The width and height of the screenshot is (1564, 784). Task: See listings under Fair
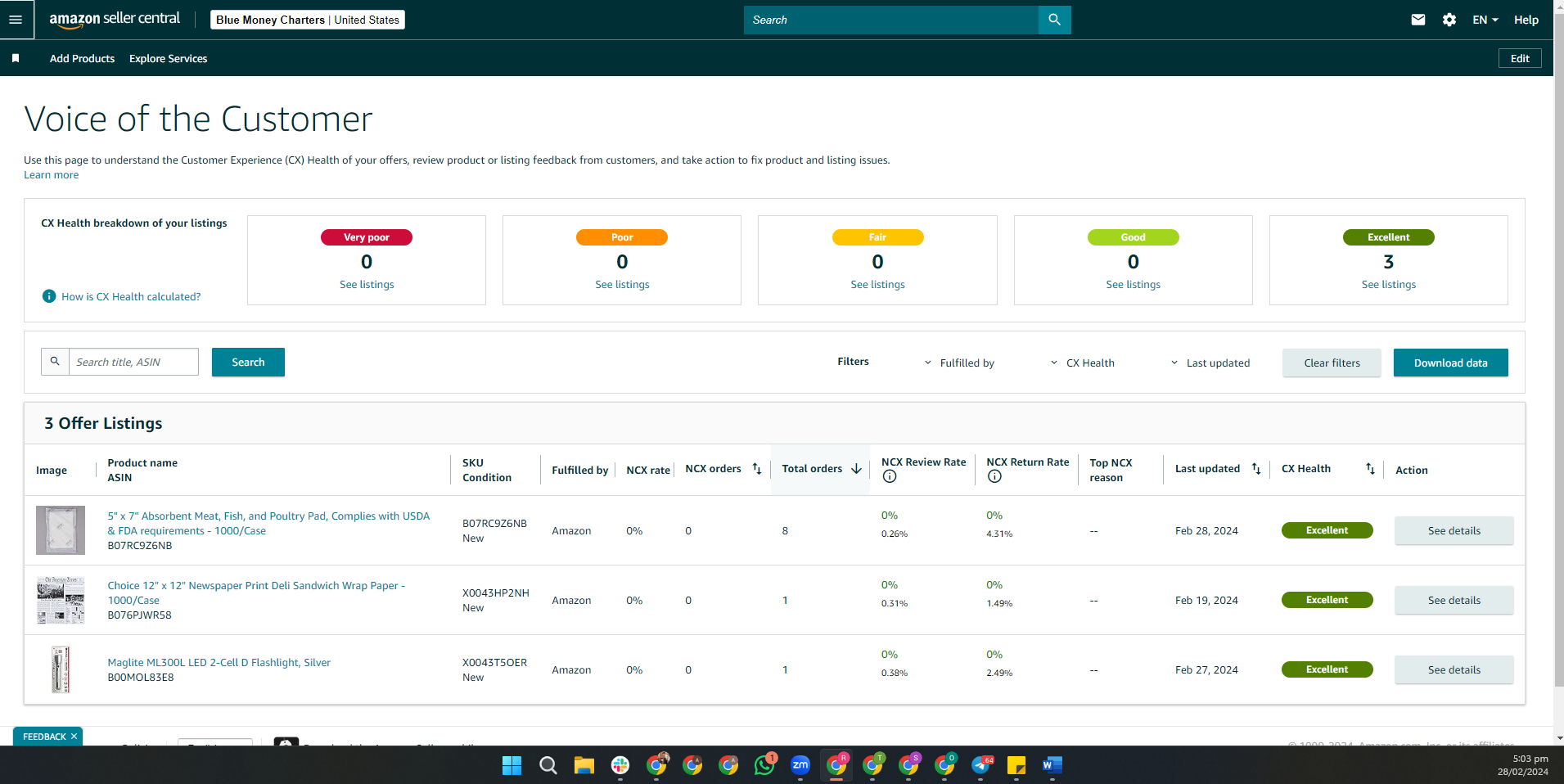[x=877, y=285]
